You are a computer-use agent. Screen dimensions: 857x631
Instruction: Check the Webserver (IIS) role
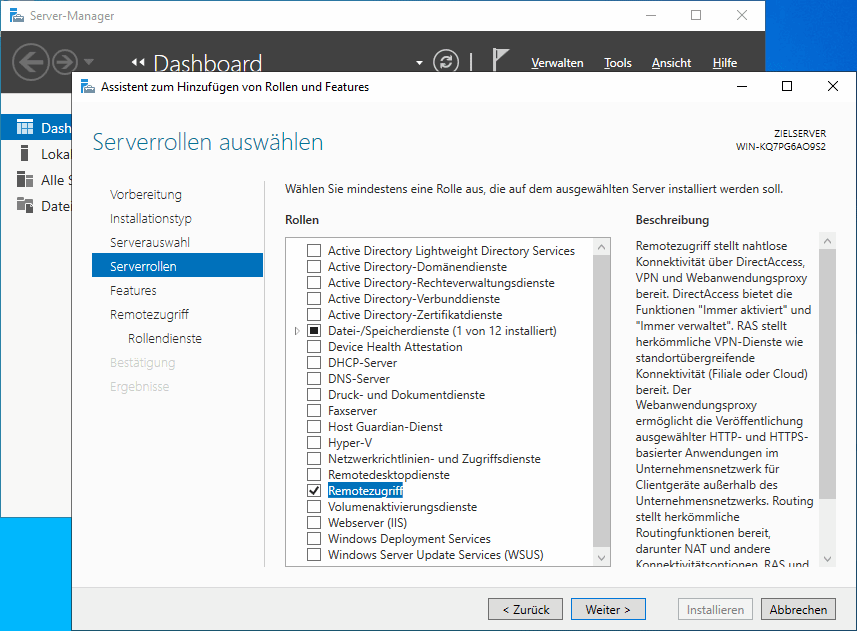(x=314, y=522)
